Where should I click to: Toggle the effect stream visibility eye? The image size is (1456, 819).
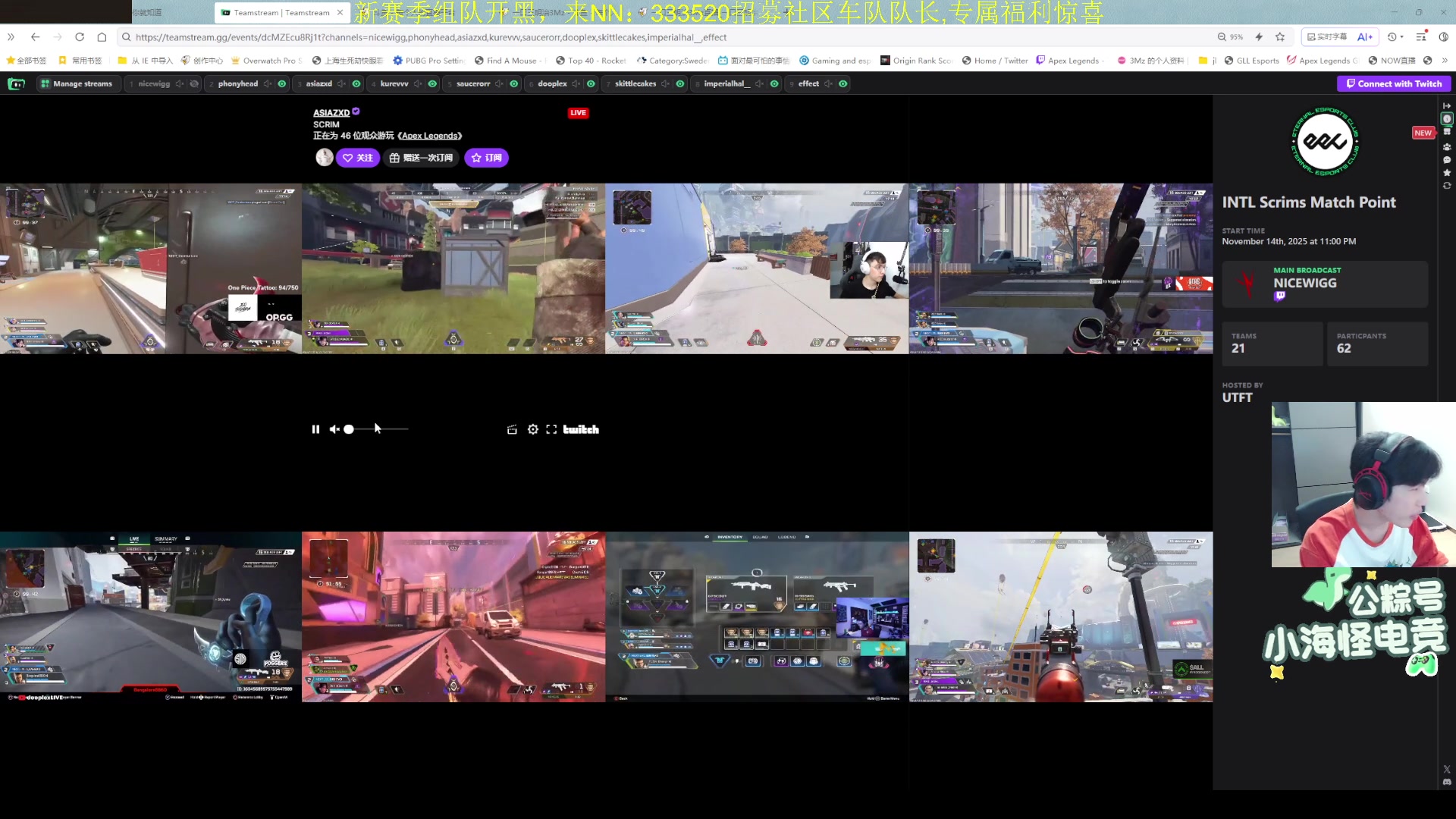(x=843, y=84)
